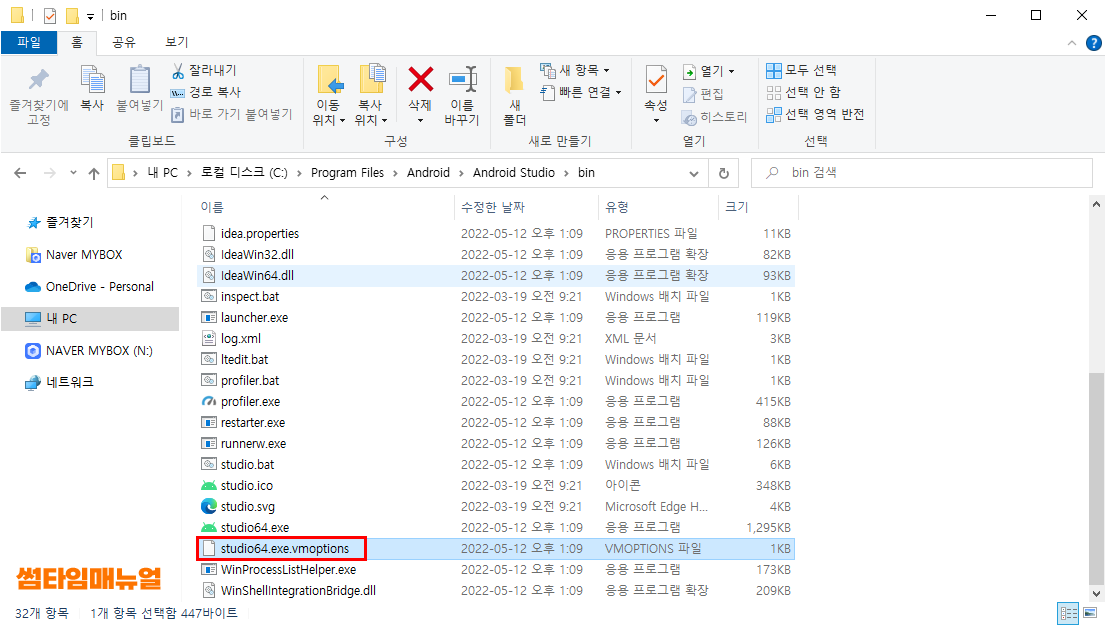Refresh the folder view
Screen dimensions: 1106x626
pos(724,174)
